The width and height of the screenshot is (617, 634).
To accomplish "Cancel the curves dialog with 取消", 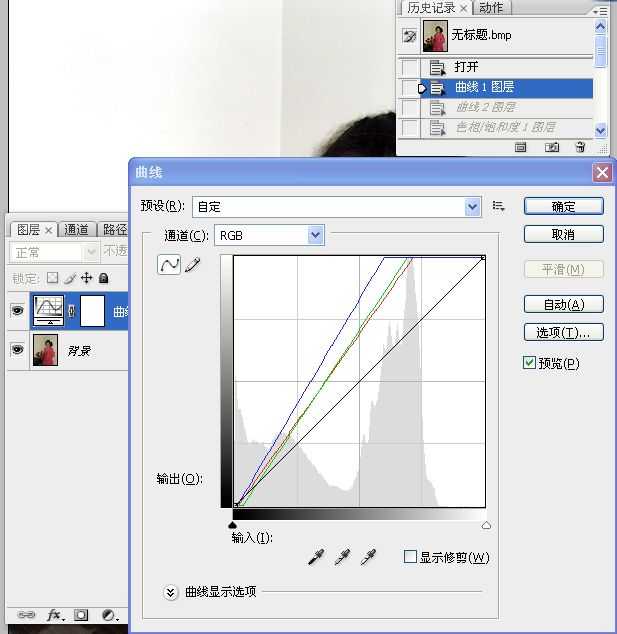I will point(564,234).
